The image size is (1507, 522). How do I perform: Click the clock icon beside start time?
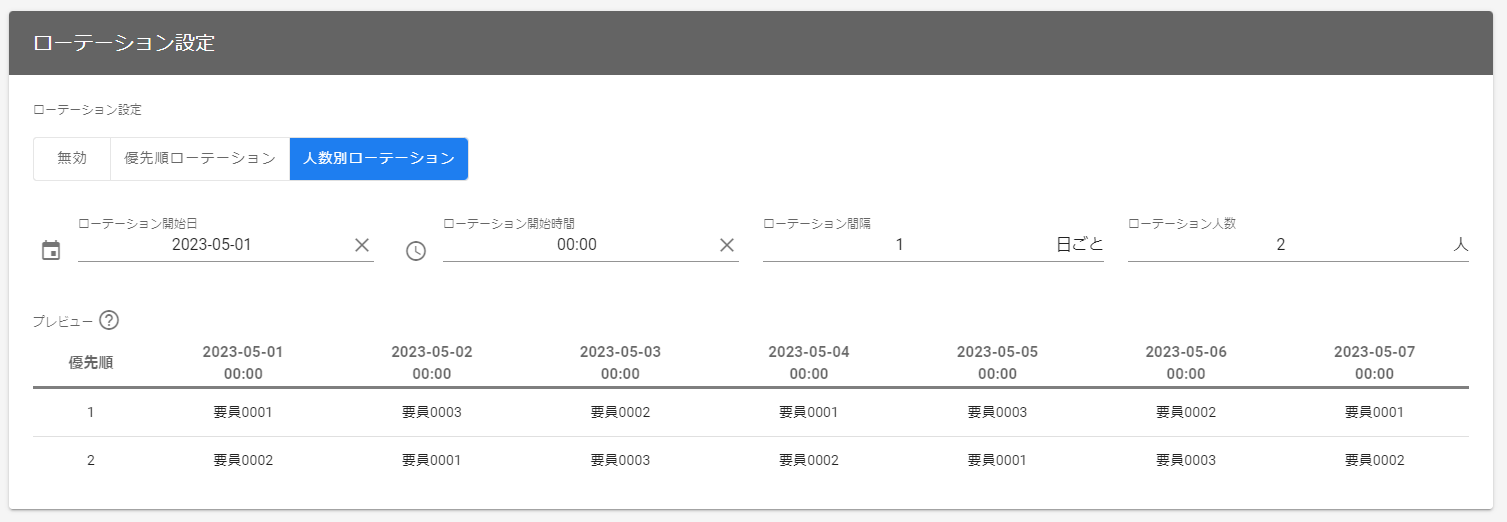[x=416, y=251]
